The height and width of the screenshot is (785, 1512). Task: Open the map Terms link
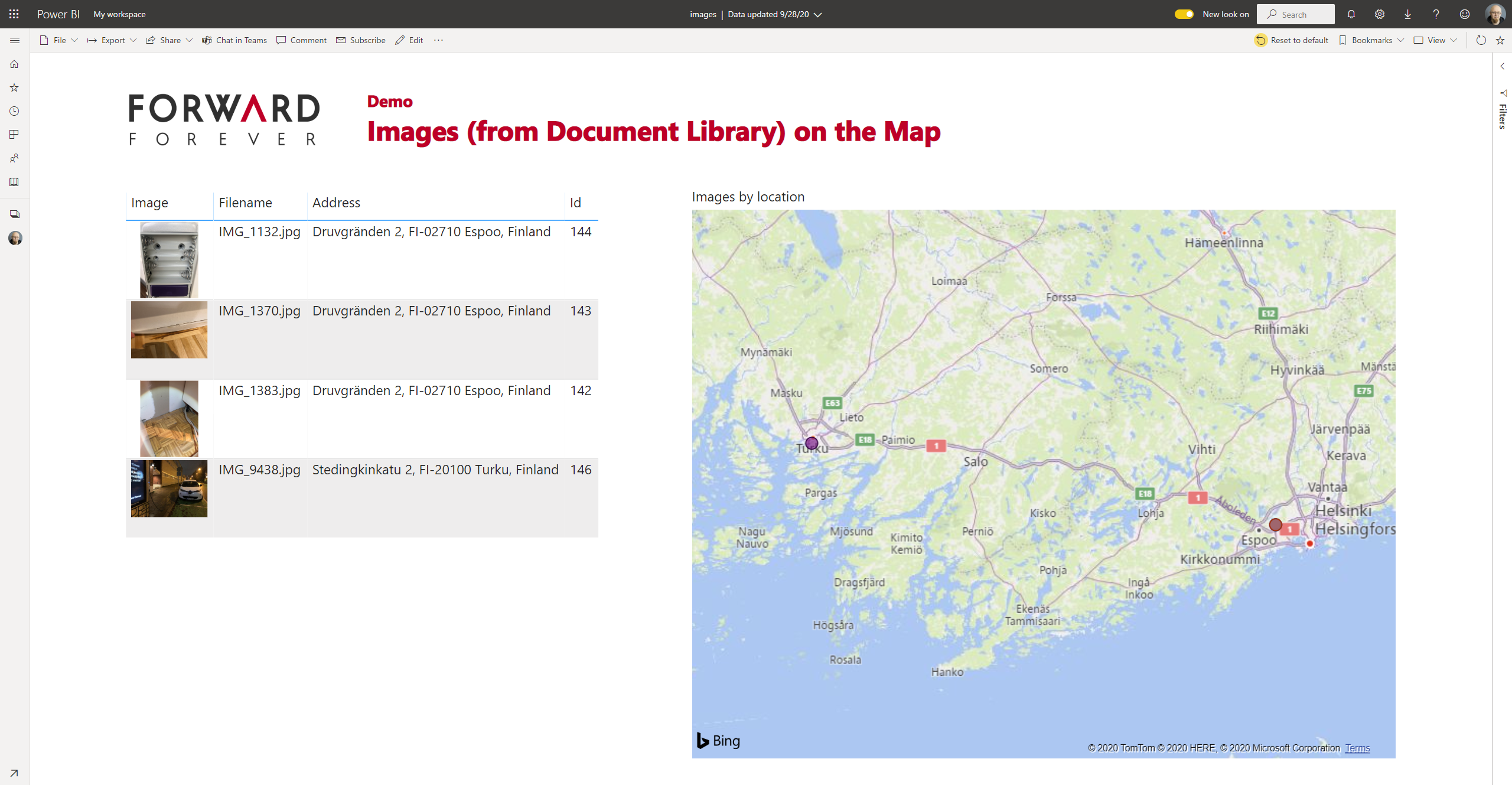[x=1357, y=748]
